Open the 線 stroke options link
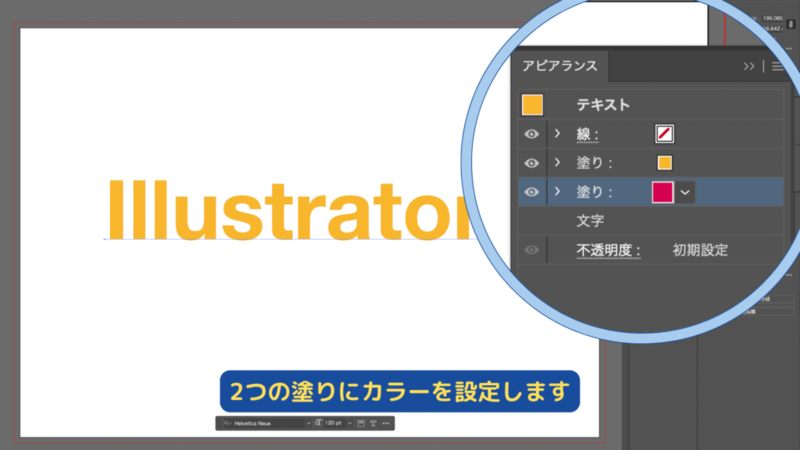 click(587, 134)
